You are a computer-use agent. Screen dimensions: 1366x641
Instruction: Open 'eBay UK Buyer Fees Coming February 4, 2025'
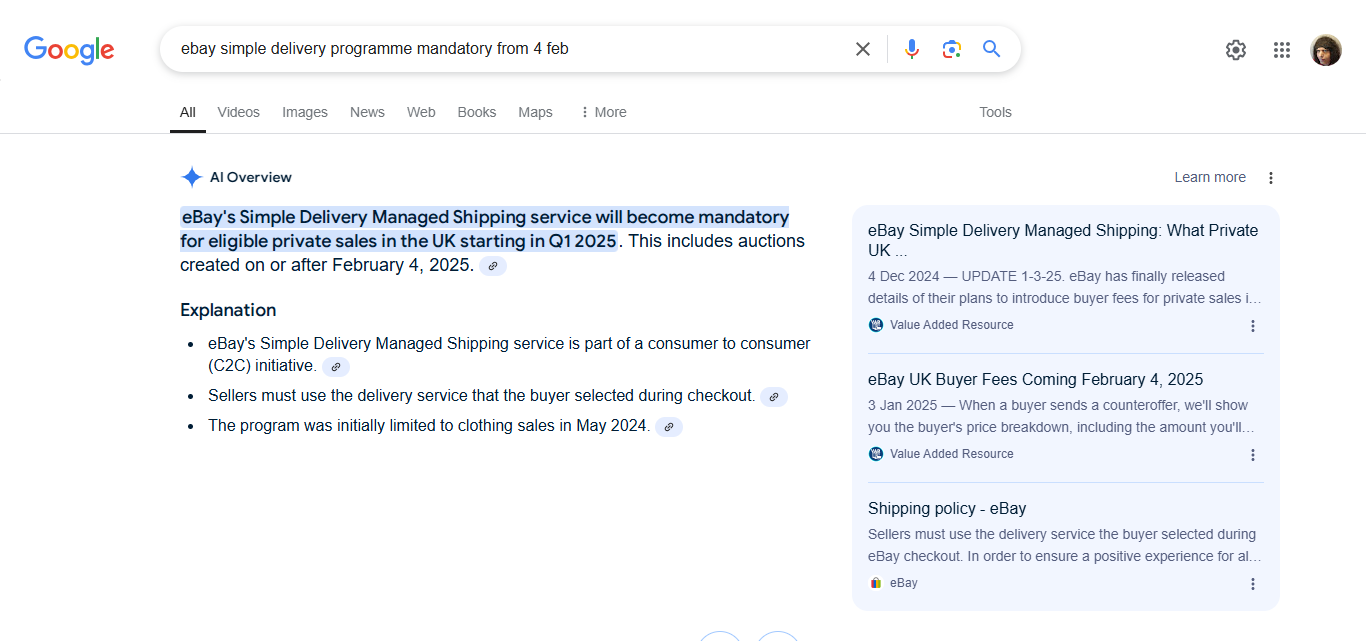point(1035,380)
